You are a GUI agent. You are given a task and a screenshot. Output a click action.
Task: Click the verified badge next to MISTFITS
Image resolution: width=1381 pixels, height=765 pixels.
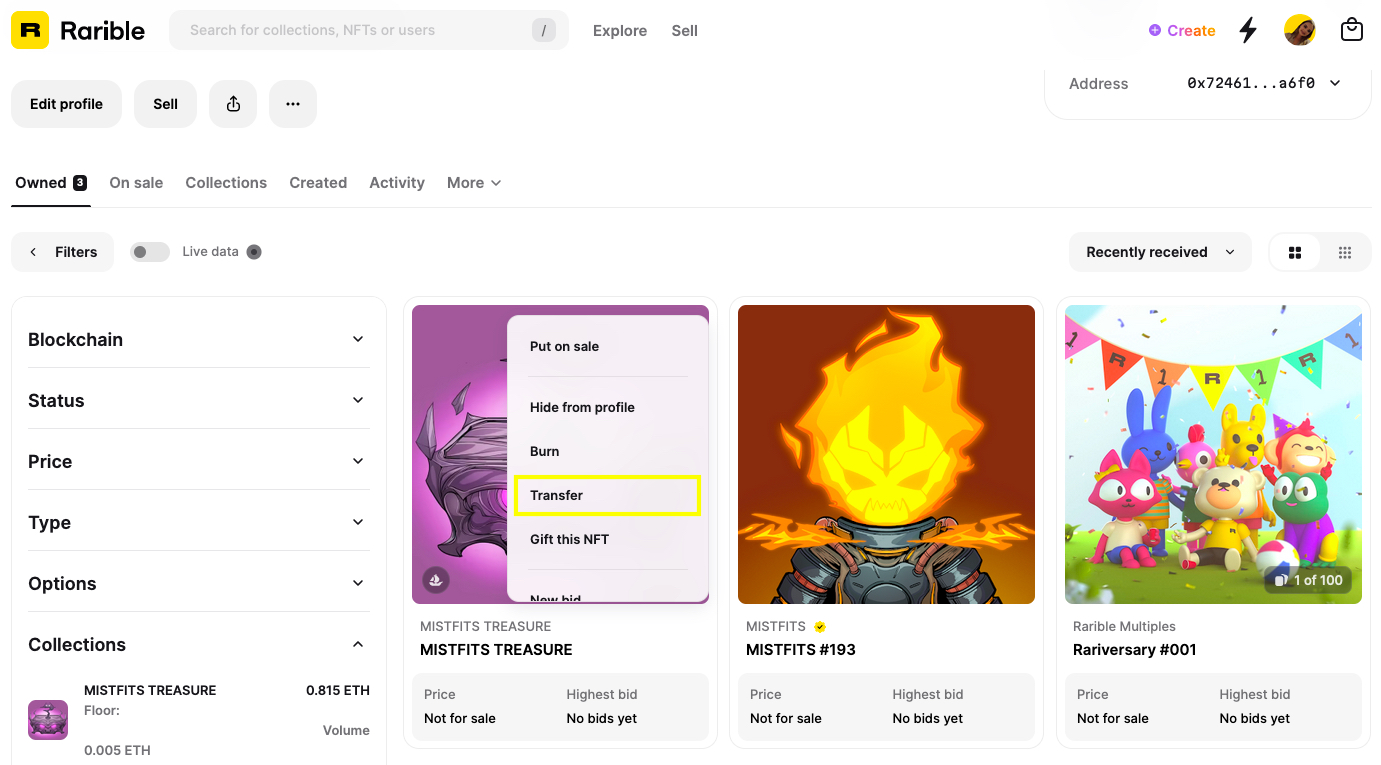click(820, 627)
